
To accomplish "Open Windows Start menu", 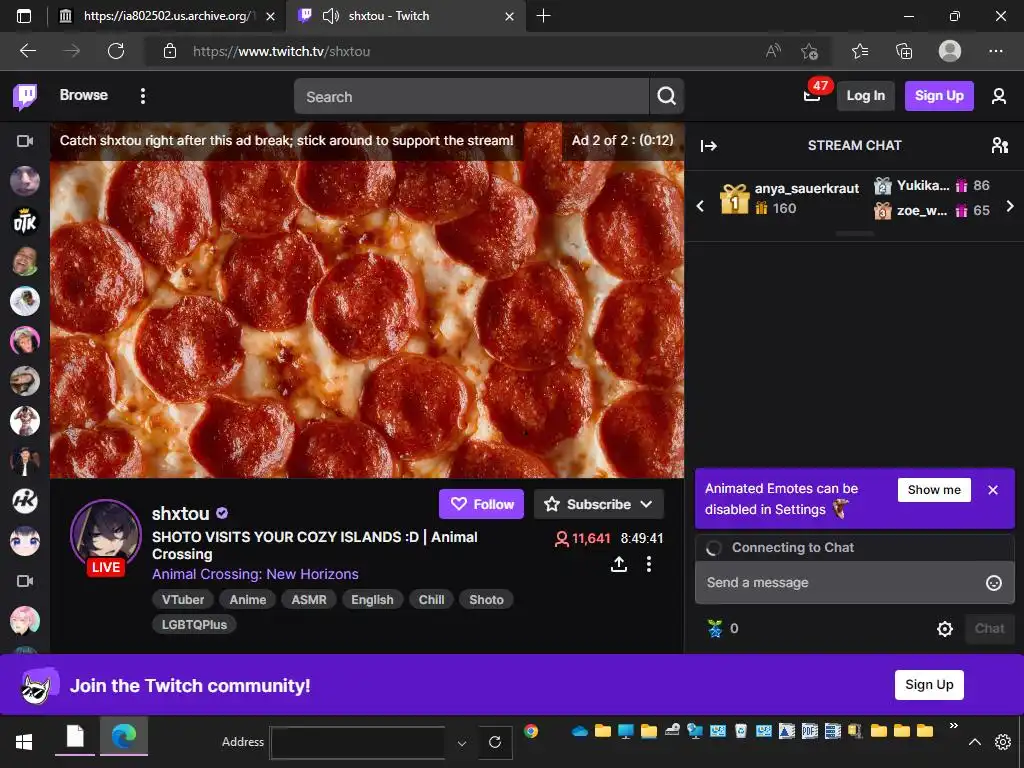I will click(x=24, y=742).
